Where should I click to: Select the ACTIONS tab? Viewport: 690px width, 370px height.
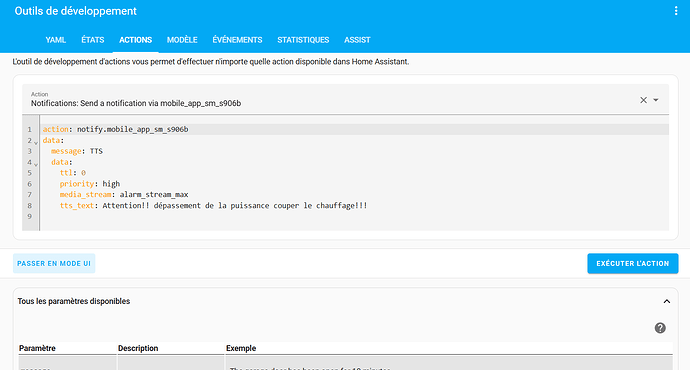coord(136,40)
